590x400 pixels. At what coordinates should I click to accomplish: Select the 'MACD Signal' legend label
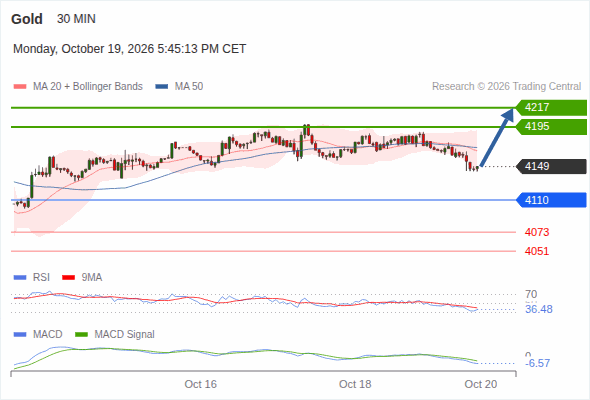click(x=125, y=335)
